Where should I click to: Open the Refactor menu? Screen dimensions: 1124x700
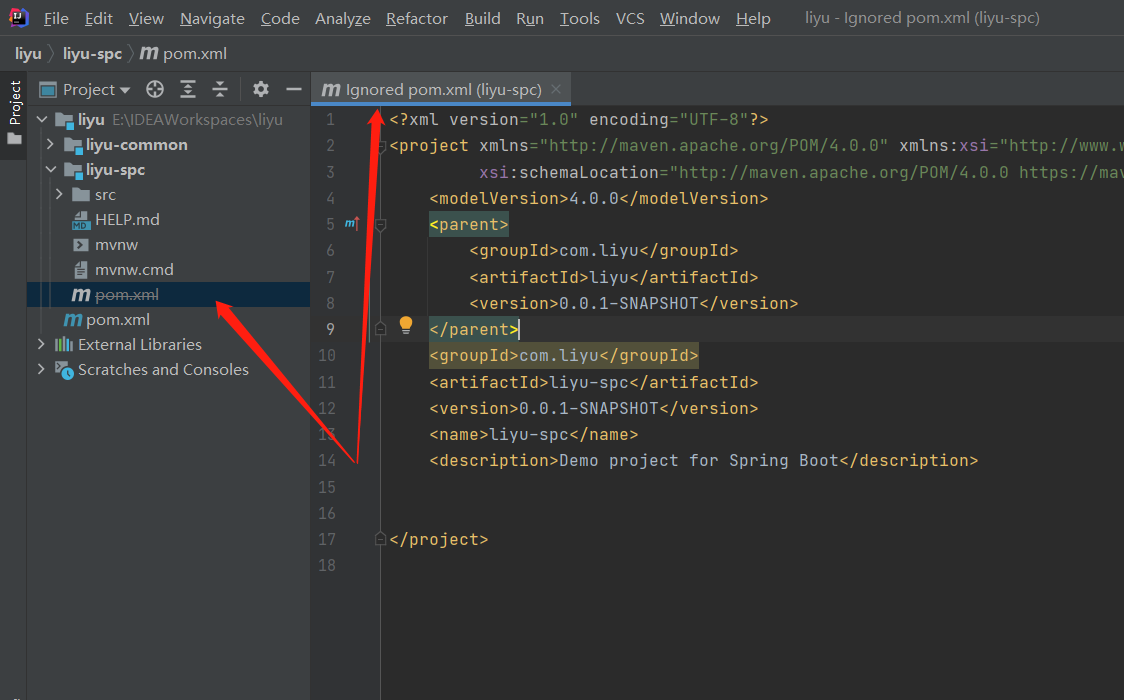(416, 19)
